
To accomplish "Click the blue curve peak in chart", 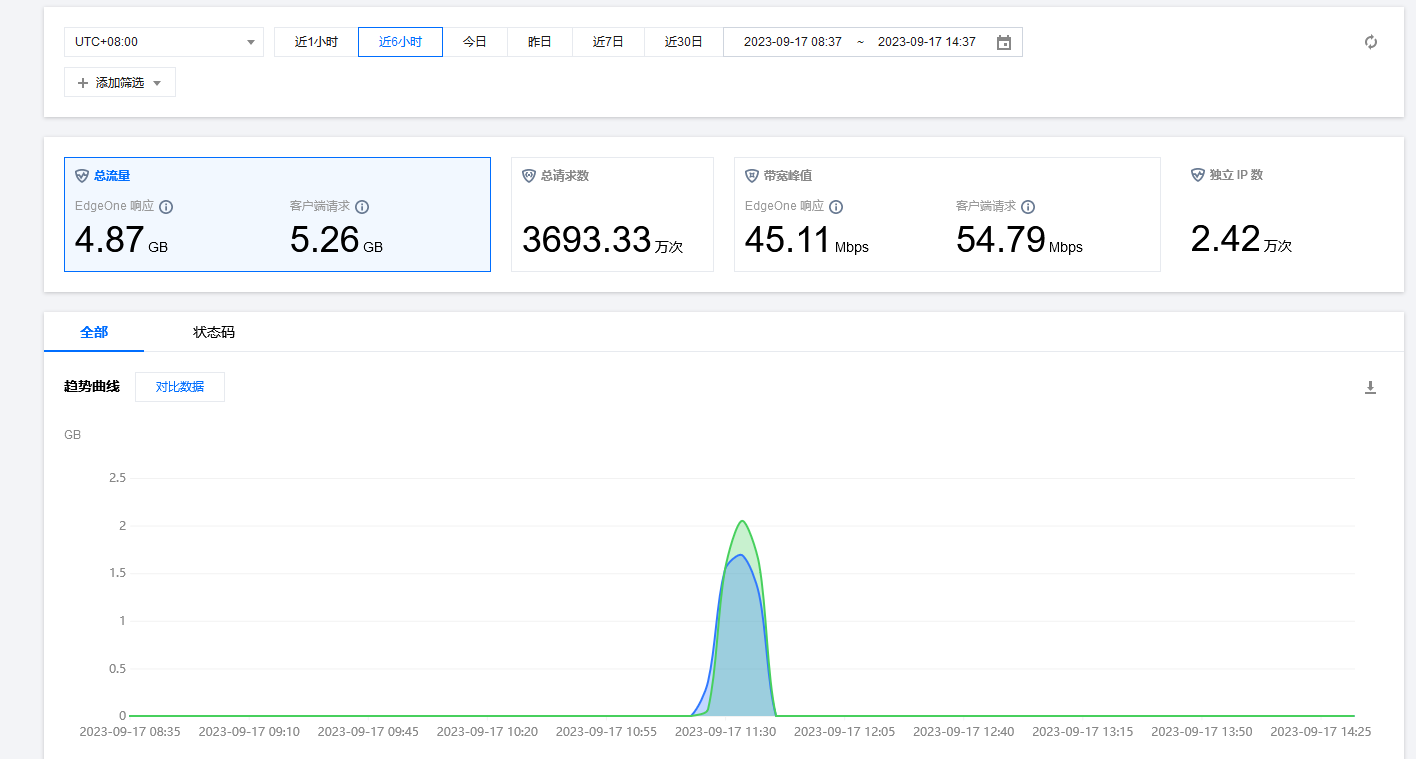I will click(x=740, y=555).
